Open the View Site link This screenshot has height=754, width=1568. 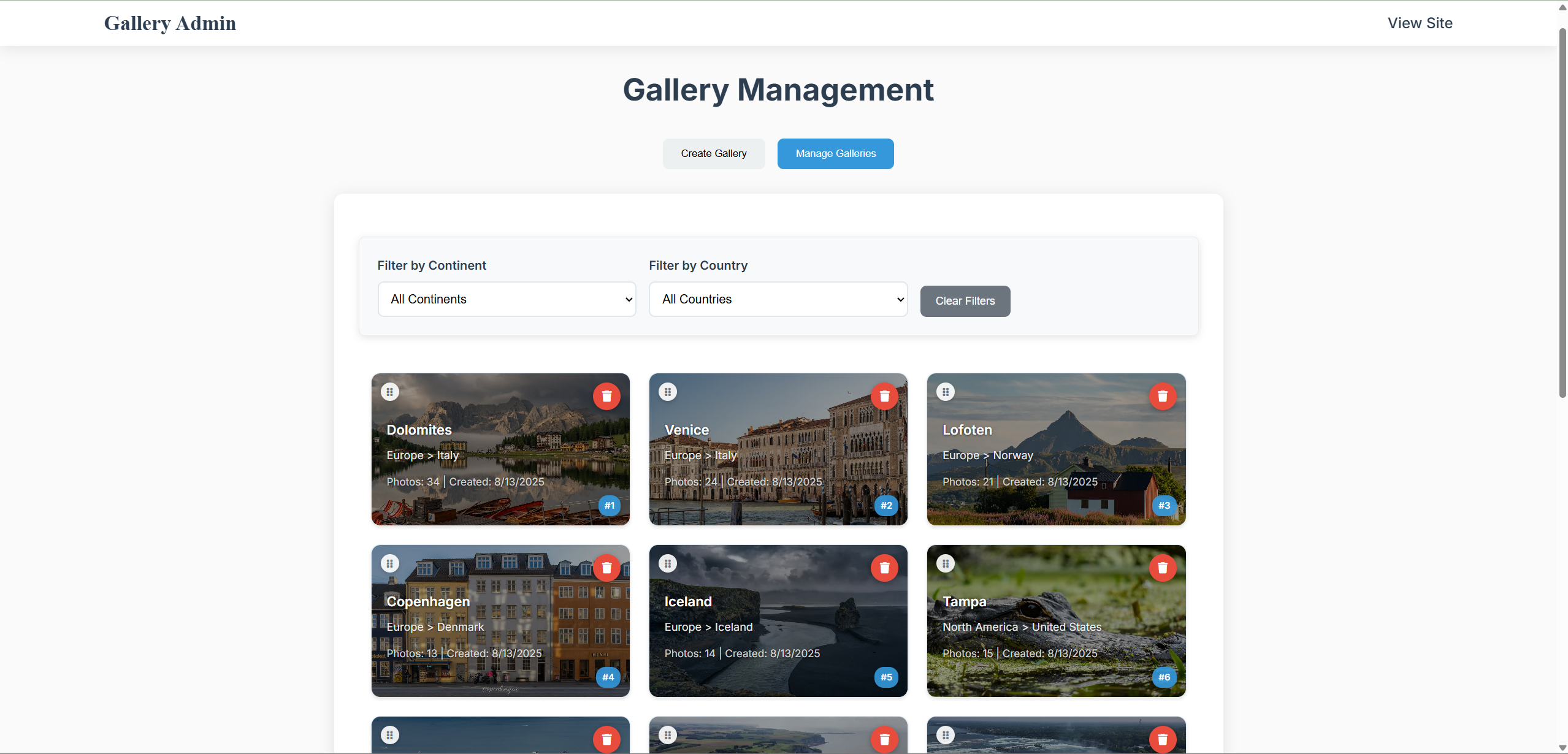(x=1420, y=23)
